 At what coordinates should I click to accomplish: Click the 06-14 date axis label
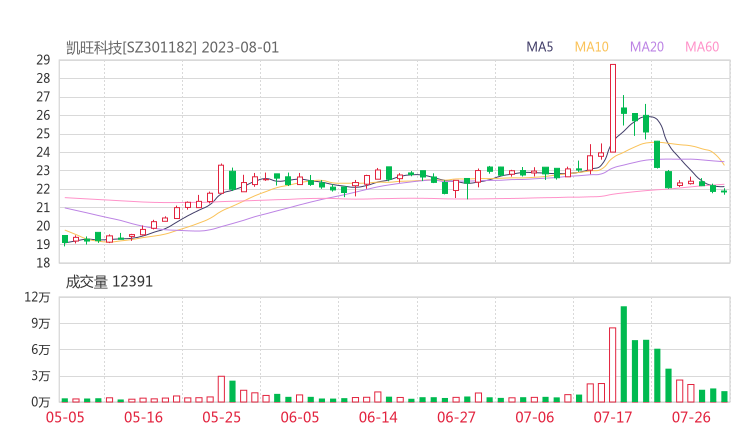[x=378, y=417]
